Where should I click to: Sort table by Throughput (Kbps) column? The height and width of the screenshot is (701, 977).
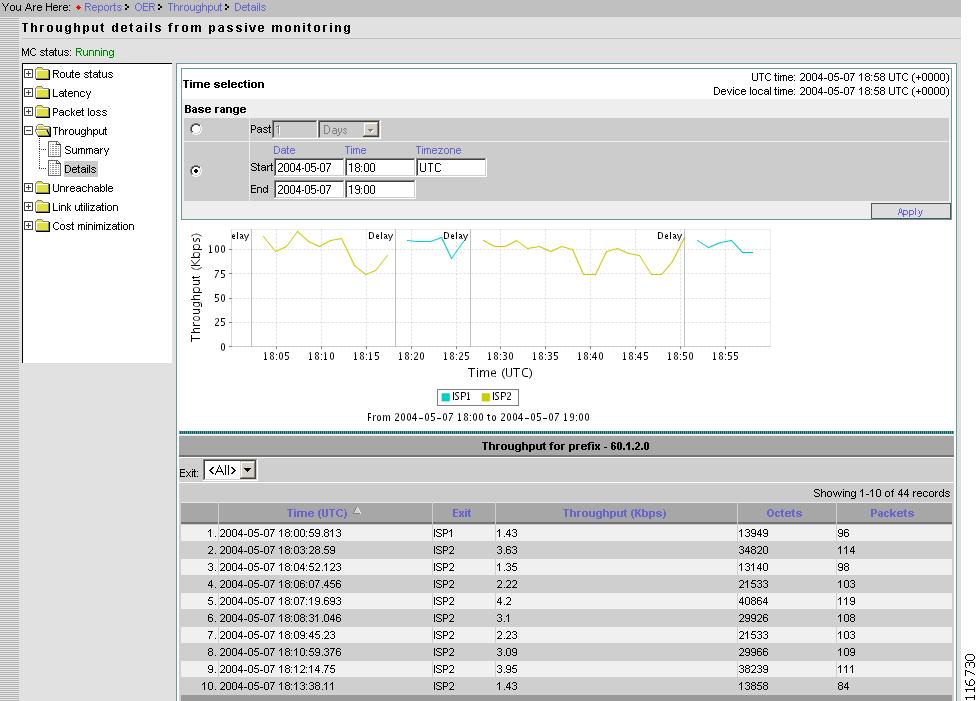tap(614, 513)
